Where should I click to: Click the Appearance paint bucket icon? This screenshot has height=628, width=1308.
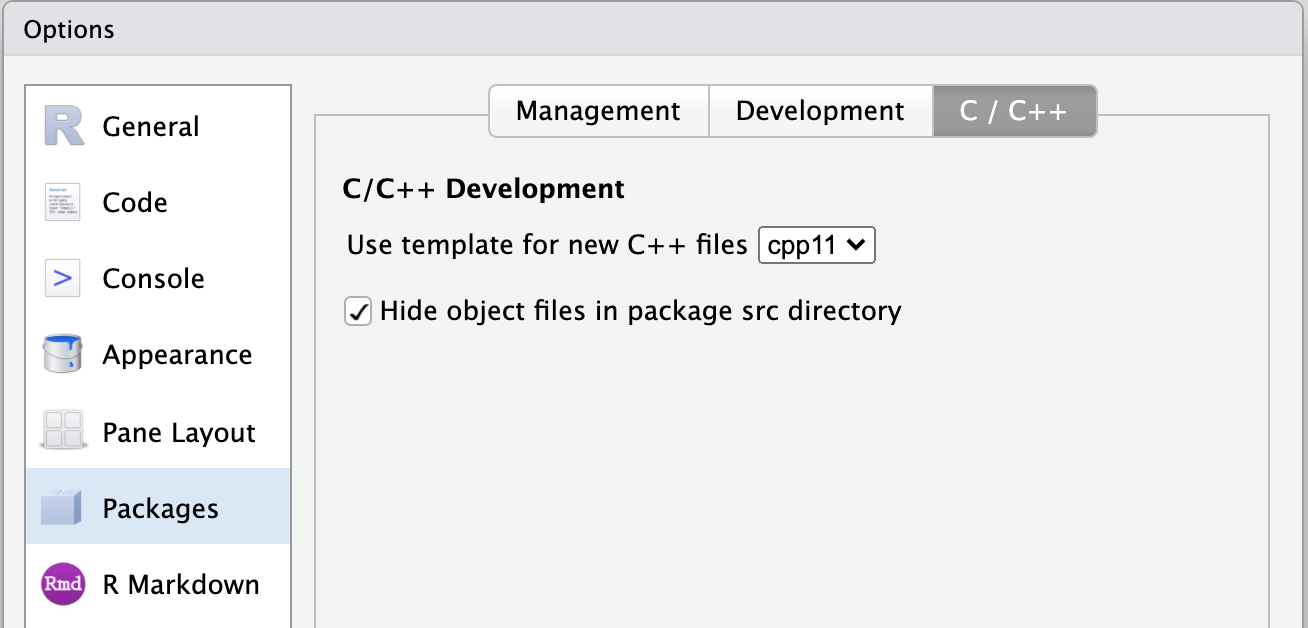[x=61, y=354]
